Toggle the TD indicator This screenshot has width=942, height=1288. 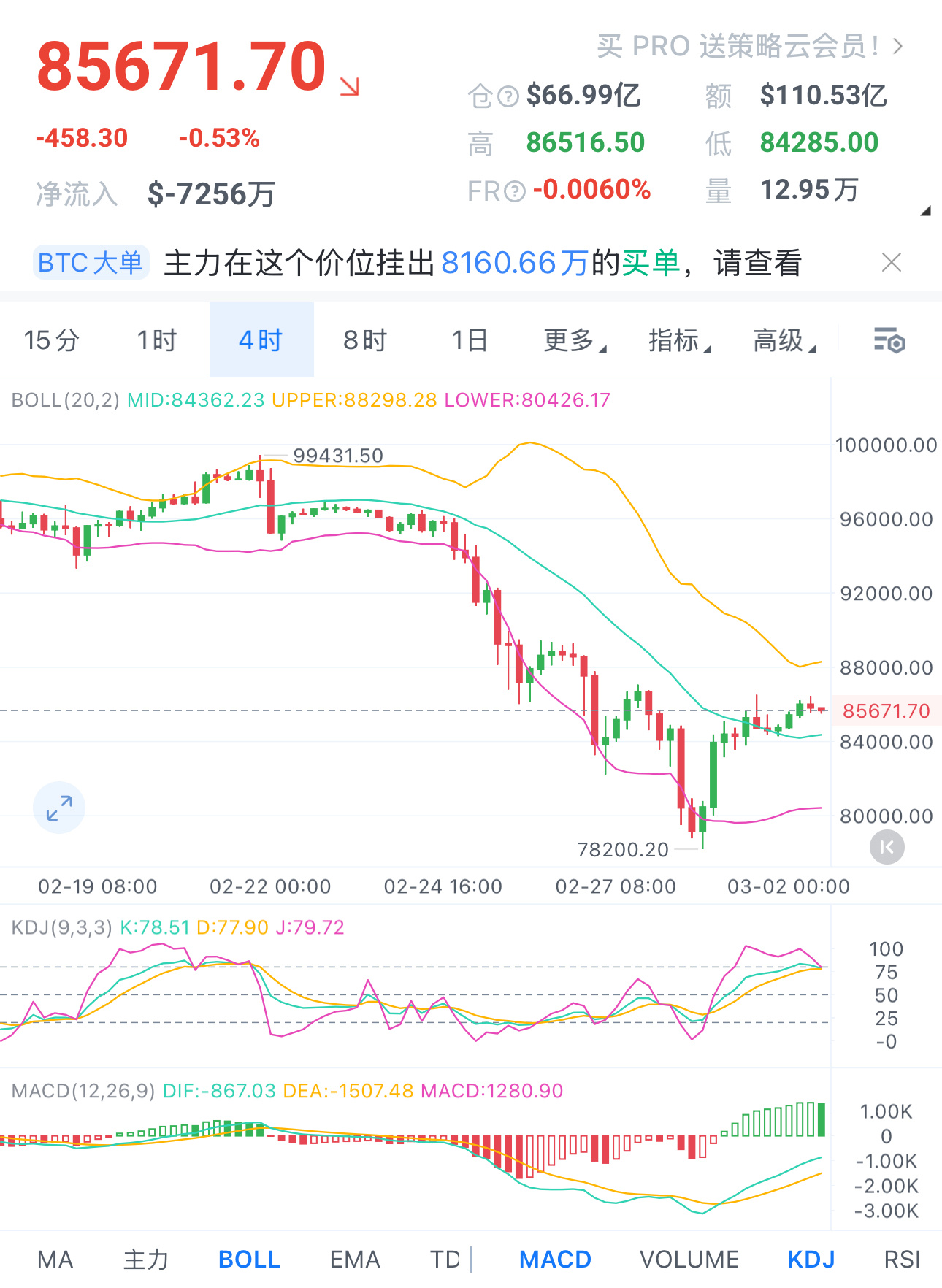pyautogui.click(x=445, y=1260)
